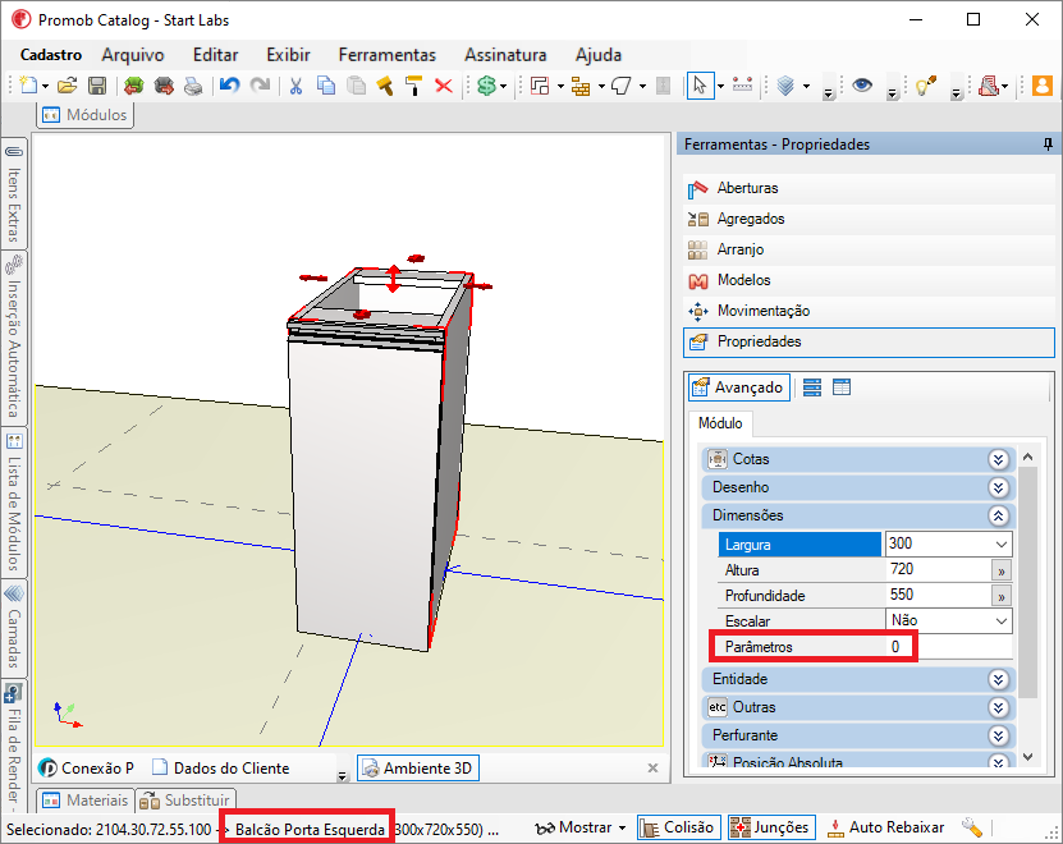Click the tool icon after Auto Rebaixar
Viewport: 1063px width, 844px height.
tap(972, 827)
